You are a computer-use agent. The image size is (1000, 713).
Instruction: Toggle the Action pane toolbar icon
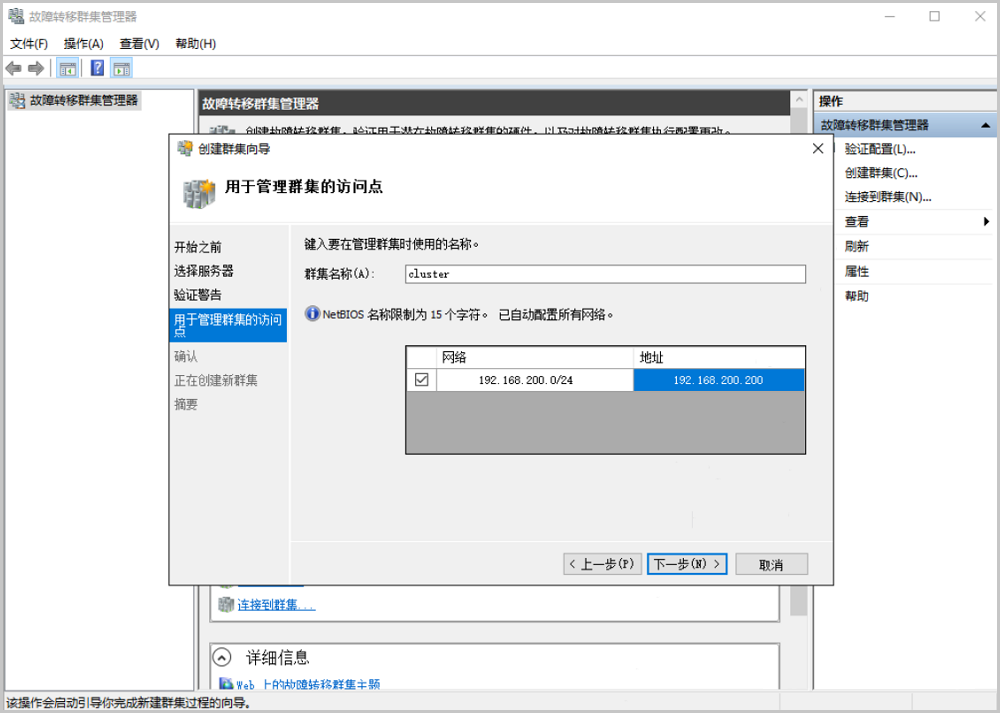(121, 68)
